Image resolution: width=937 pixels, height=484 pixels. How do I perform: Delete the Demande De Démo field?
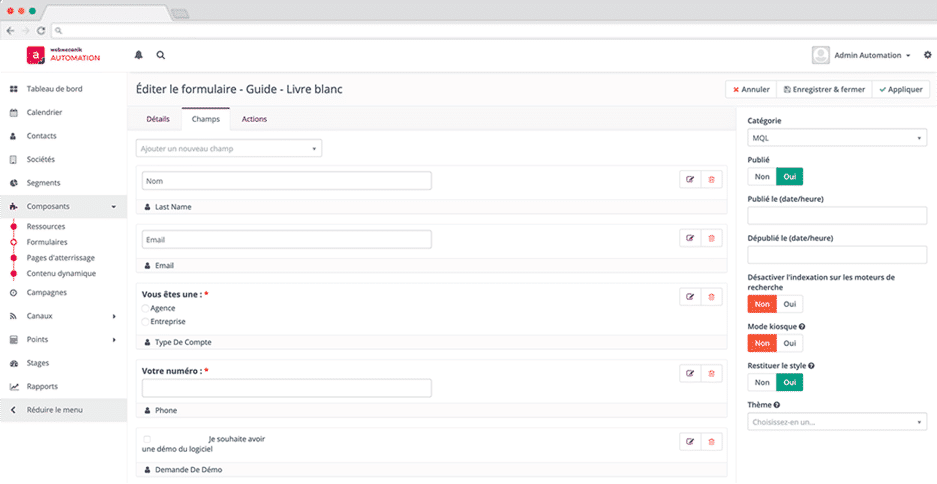tap(711, 441)
